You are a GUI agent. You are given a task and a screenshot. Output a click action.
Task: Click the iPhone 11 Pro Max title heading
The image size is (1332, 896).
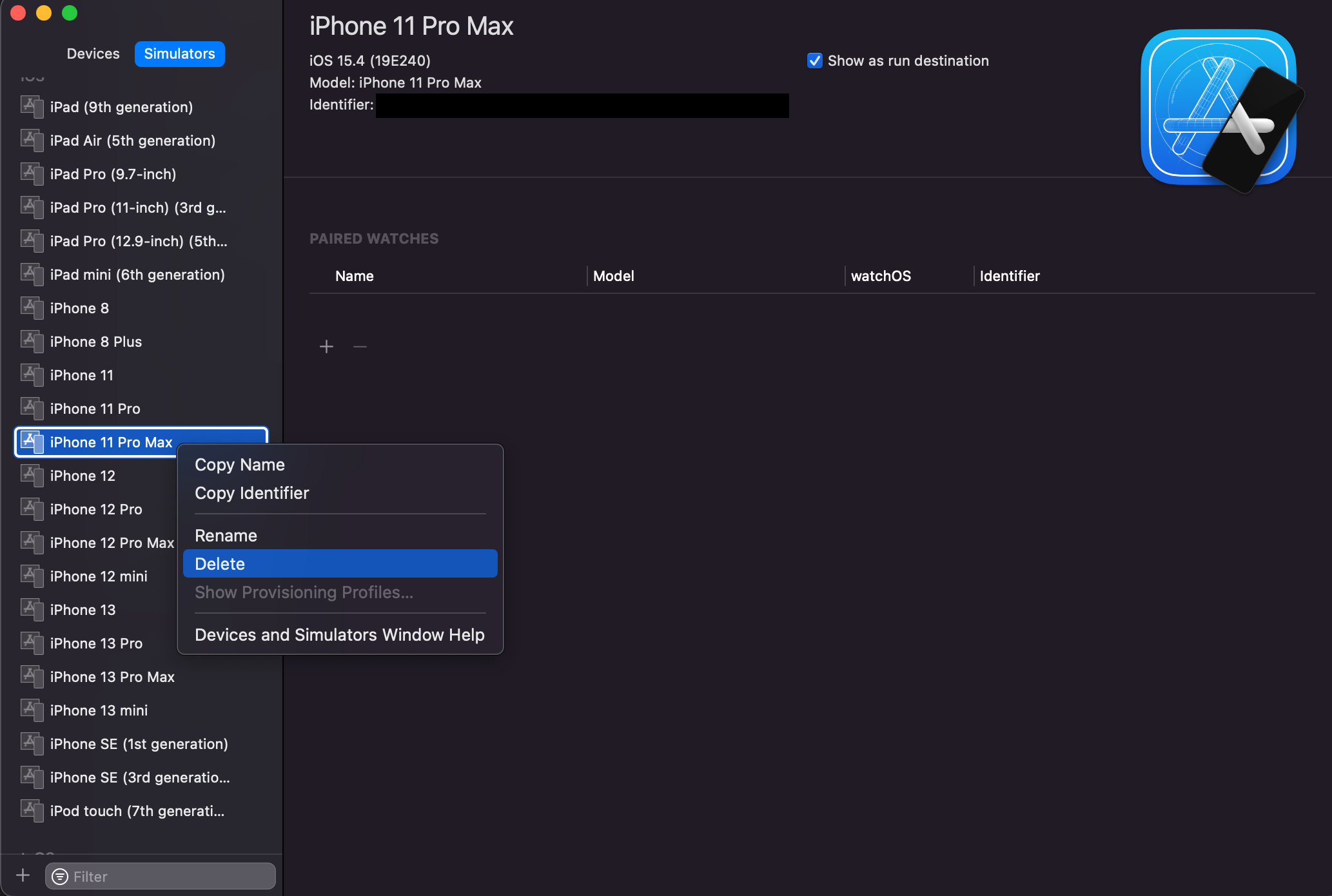[411, 26]
